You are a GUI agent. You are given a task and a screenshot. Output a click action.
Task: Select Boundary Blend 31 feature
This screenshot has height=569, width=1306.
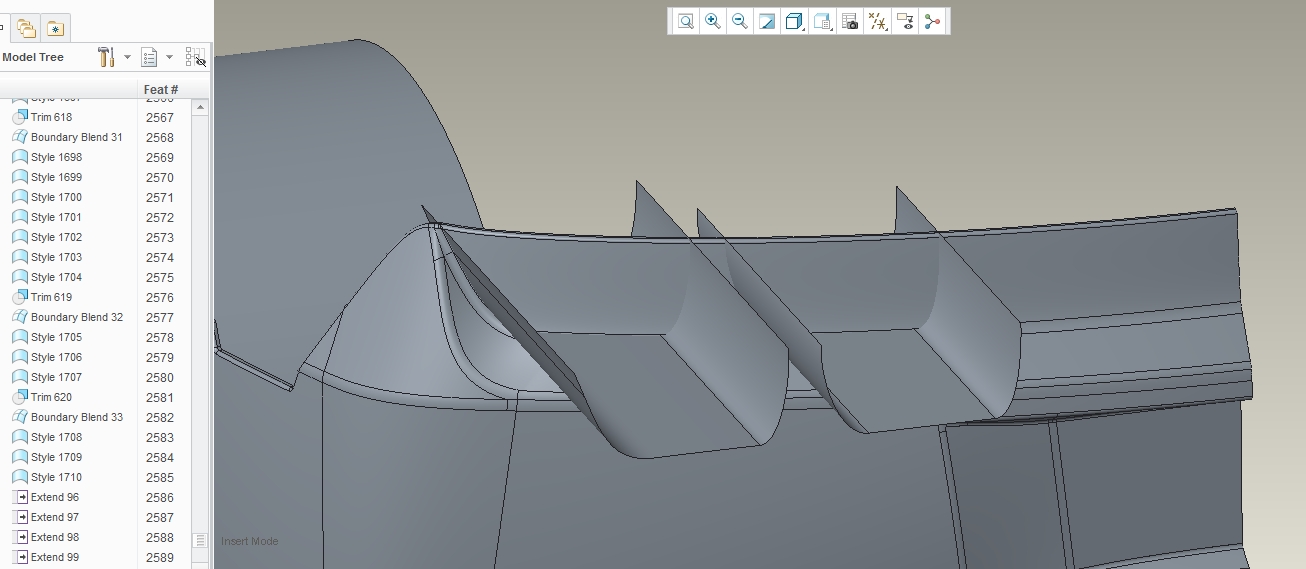pos(77,137)
